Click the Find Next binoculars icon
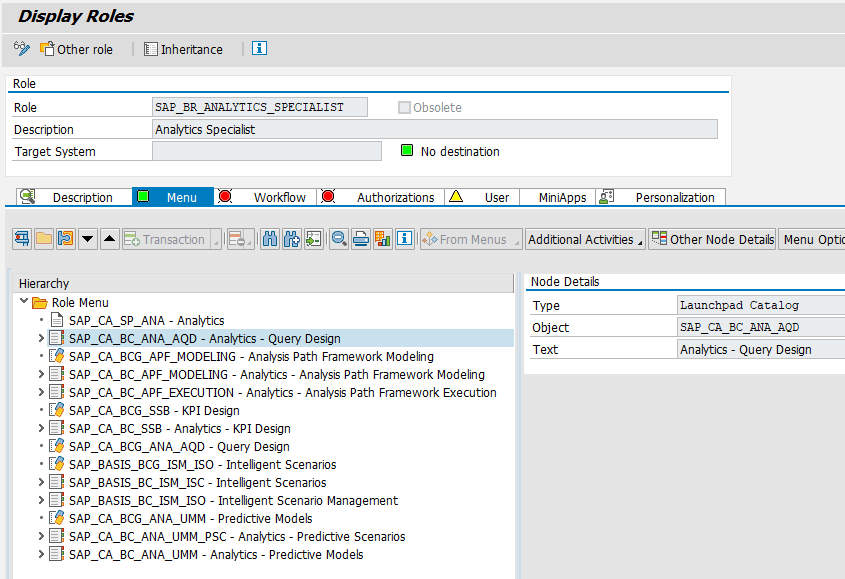The height and width of the screenshot is (579, 845). tap(291, 240)
